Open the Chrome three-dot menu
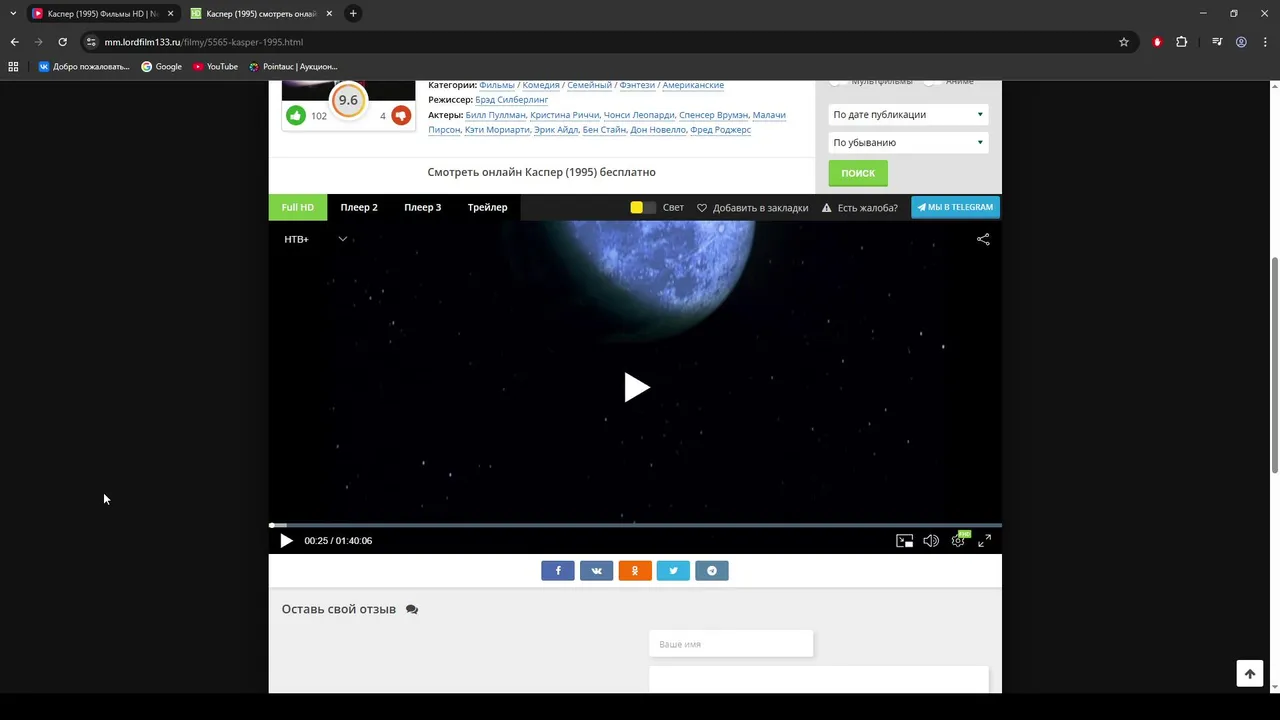The width and height of the screenshot is (1280, 720). coord(1265,42)
